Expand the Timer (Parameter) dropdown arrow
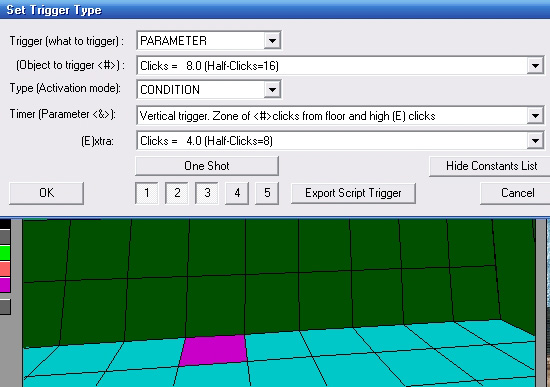The width and height of the screenshot is (550, 387). (x=535, y=115)
